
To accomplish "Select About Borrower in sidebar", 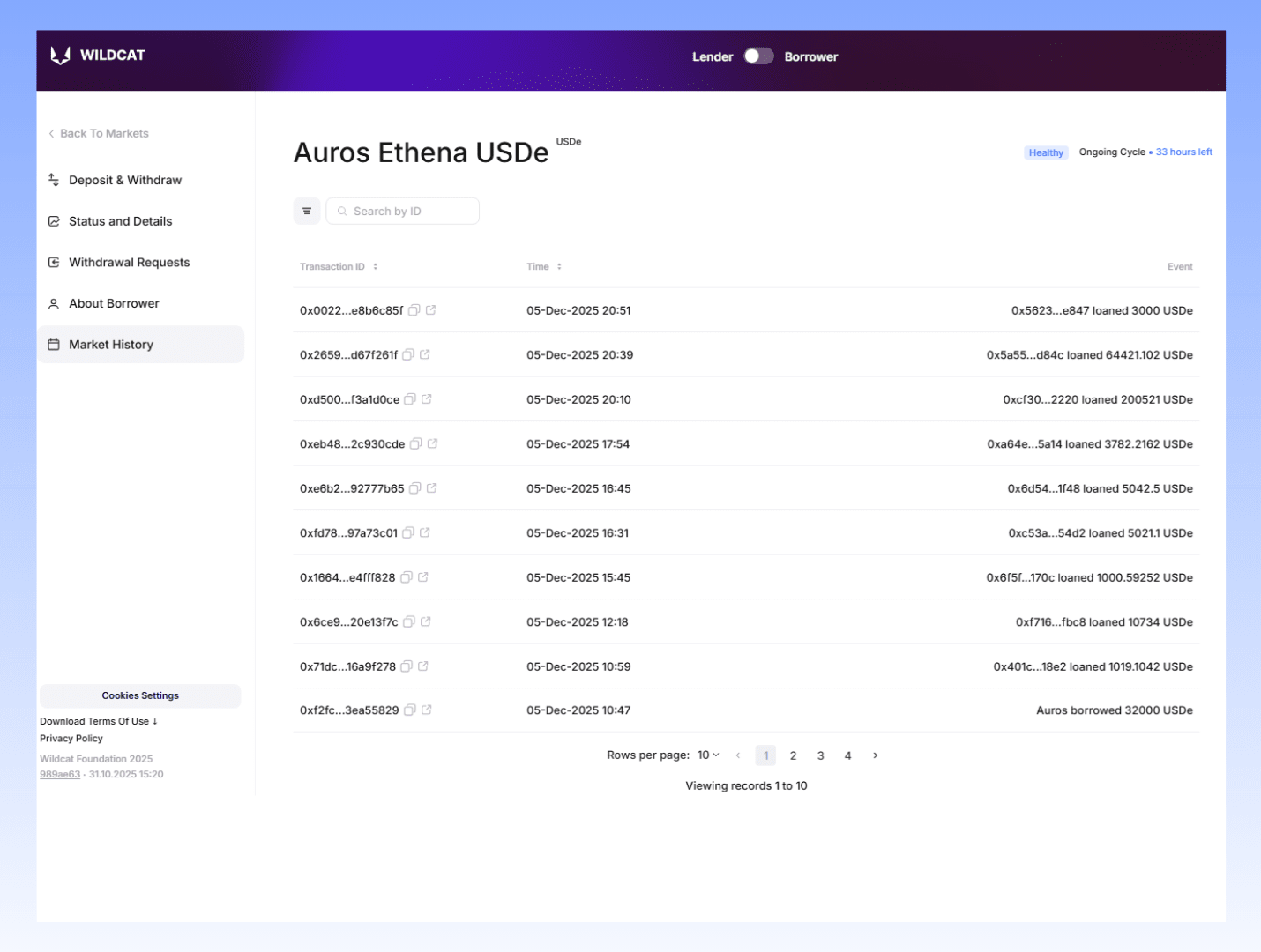I will [114, 303].
